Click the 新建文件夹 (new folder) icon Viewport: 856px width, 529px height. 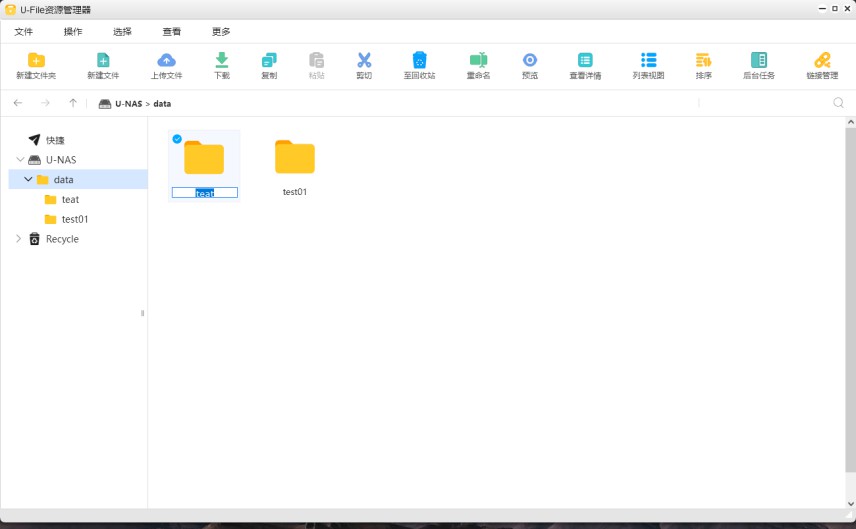coord(36,61)
